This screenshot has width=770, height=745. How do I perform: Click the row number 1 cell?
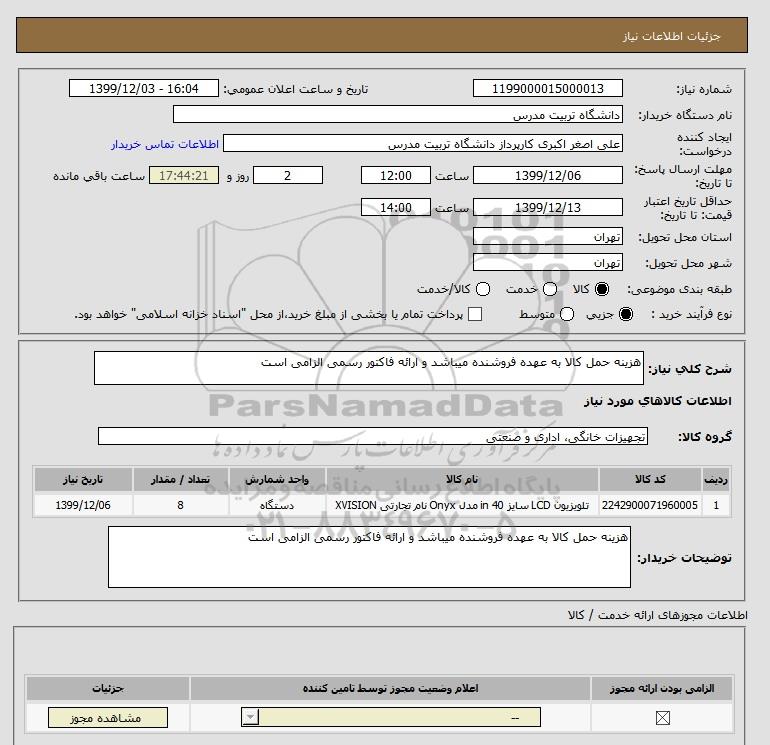(716, 505)
